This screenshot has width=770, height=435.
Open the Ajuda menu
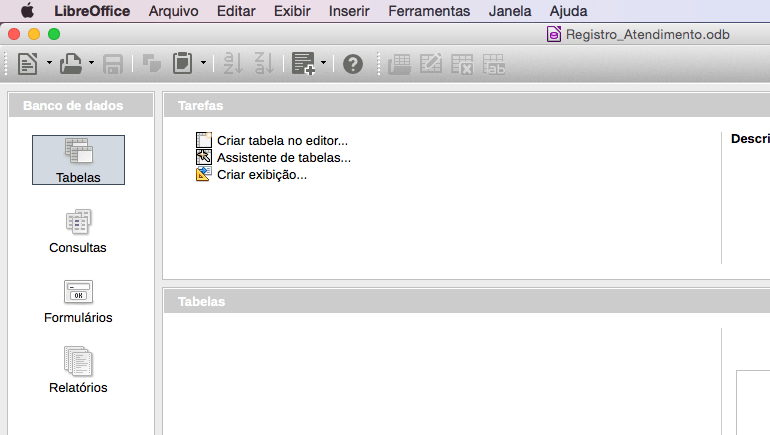coord(568,11)
